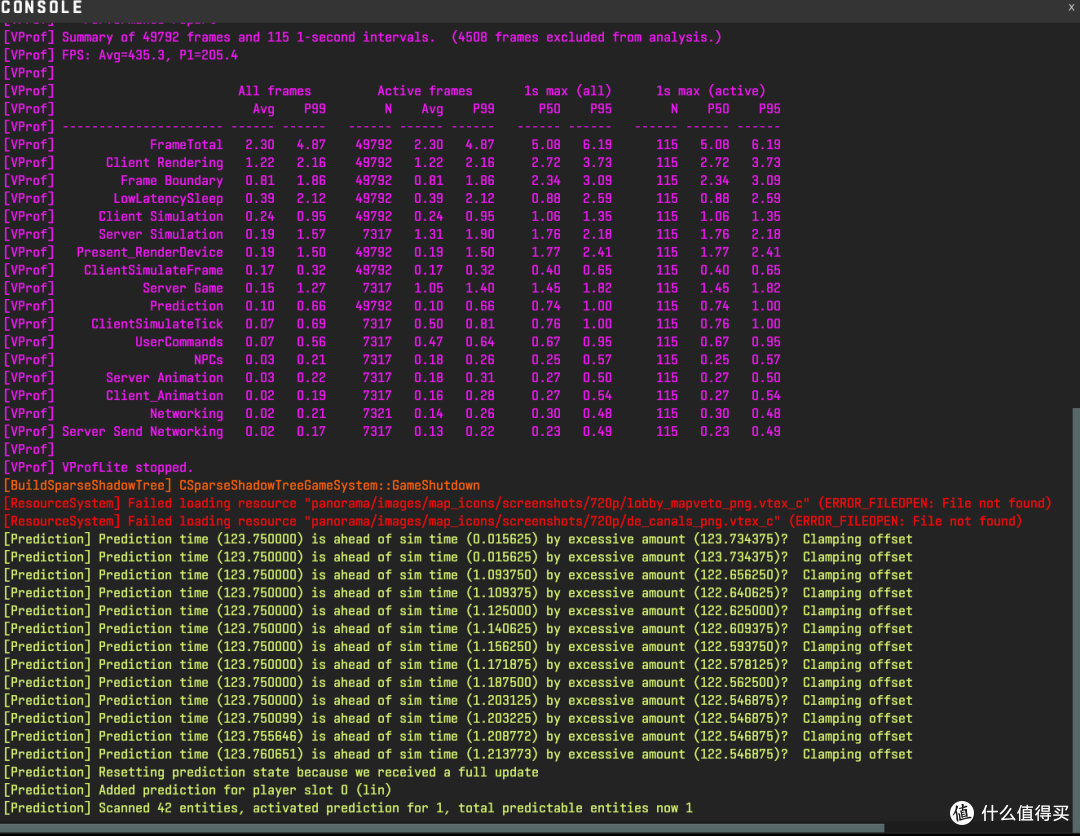This screenshot has width=1080, height=836.
Task: Click the 'All frames' column header
Action: tap(274, 91)
